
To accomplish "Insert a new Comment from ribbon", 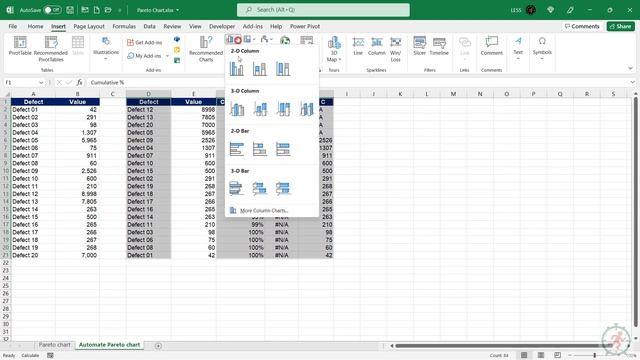I will pos(491,46).
